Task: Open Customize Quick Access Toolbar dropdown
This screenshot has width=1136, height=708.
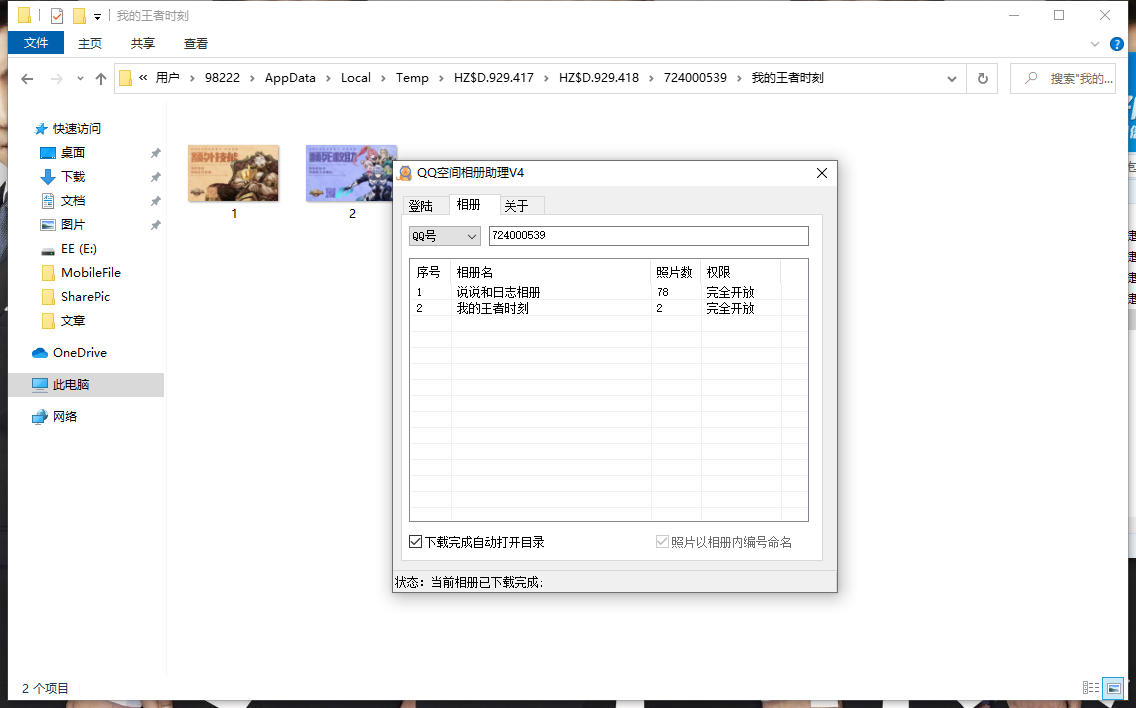Action: 97,16
